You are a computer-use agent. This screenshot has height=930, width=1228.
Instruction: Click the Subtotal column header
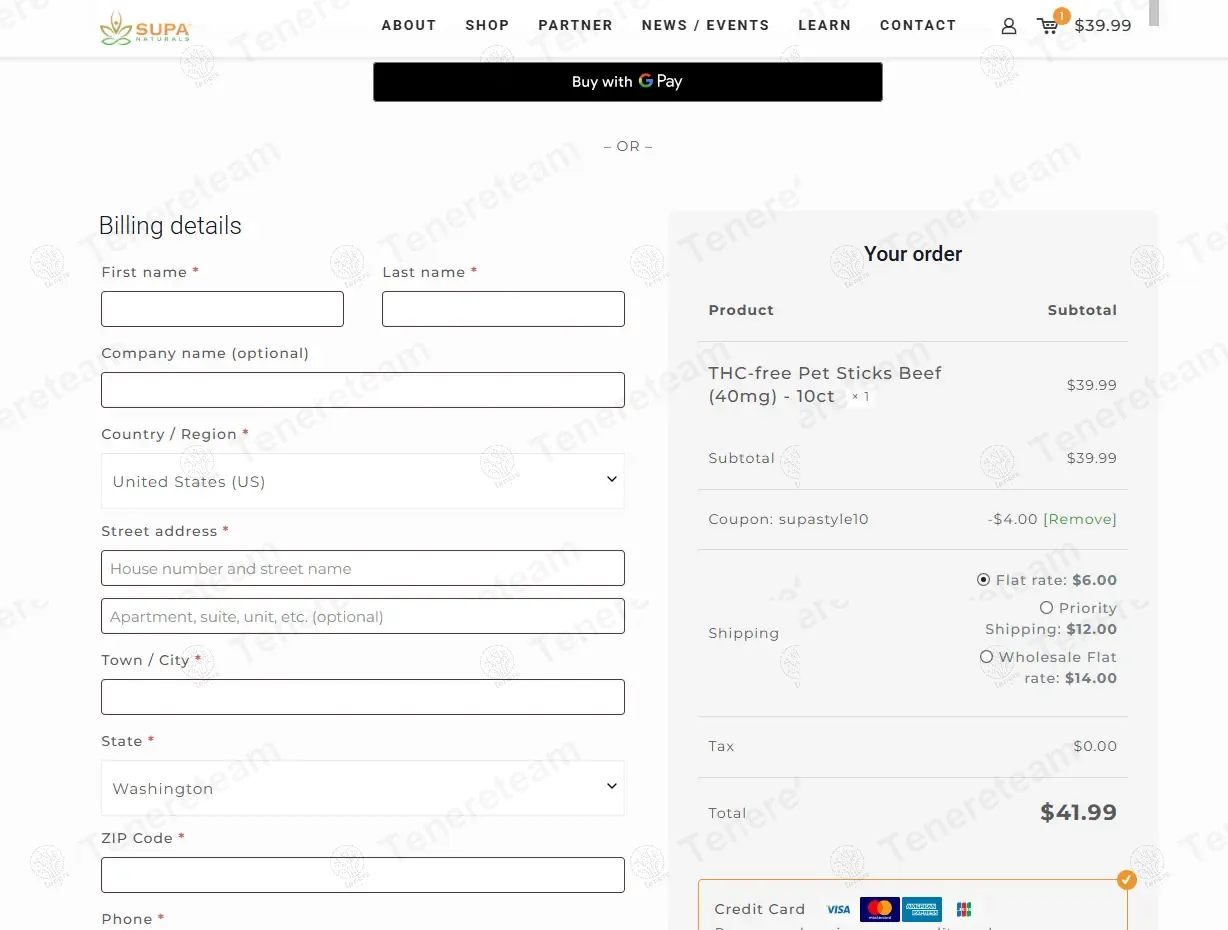click(x=1082, y=310)
